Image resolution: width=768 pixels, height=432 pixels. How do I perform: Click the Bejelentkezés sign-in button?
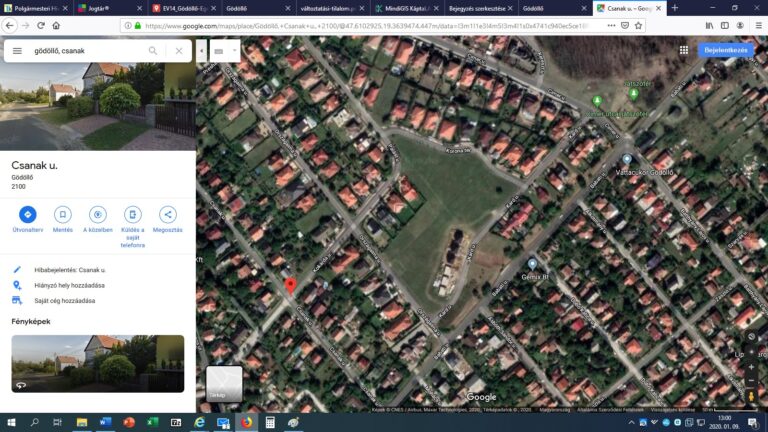[x=726, y=49]
